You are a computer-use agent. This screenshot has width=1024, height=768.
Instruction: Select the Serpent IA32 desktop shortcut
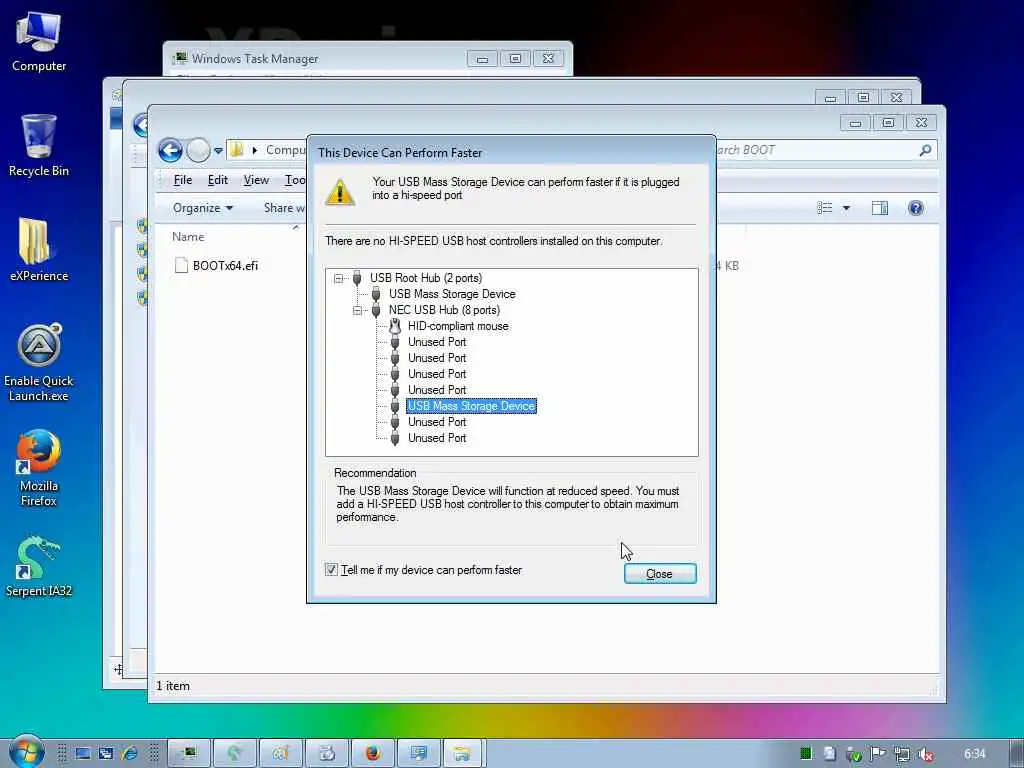pyautogui.click(x=39, y=566)
